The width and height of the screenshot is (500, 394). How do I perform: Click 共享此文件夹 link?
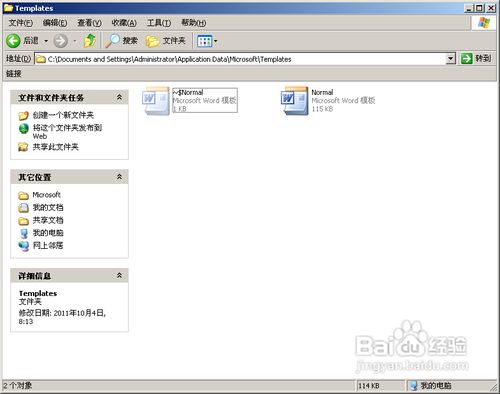point(55,147)
